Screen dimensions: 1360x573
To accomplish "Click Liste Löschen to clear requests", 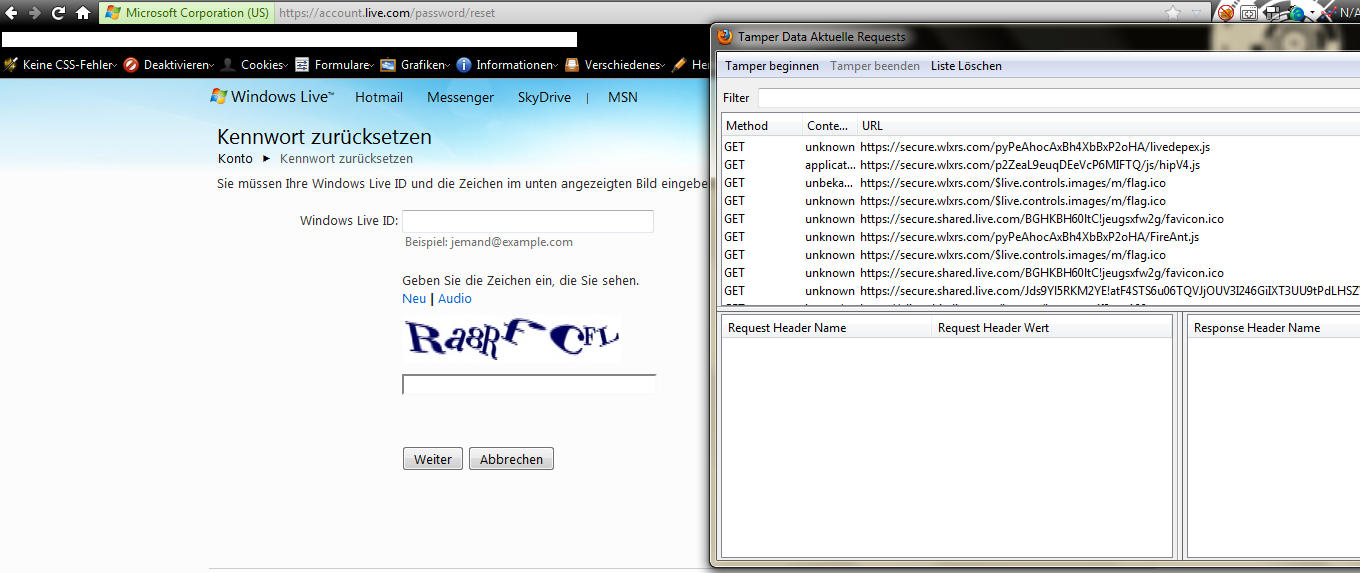I will [x=966, y=66].
